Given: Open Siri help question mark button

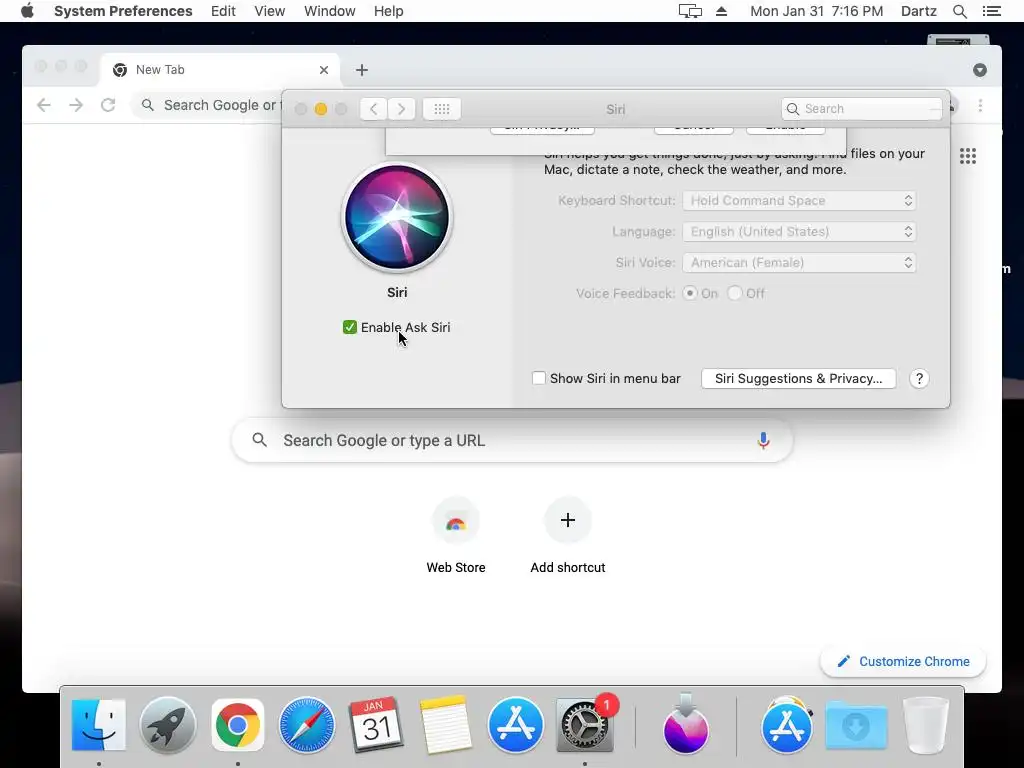Looking at the screenshot, I should (x=919, y=379).
